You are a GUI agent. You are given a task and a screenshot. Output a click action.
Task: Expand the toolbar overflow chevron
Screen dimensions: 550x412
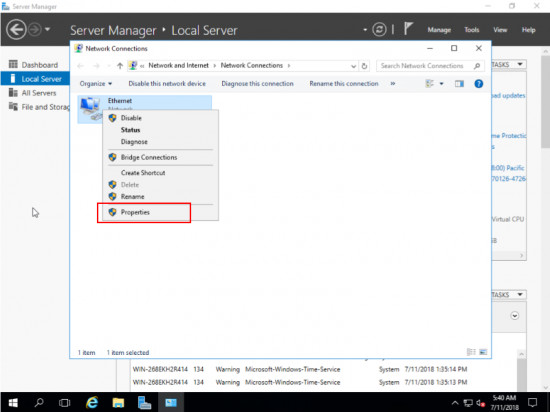[x=393, y=83]
